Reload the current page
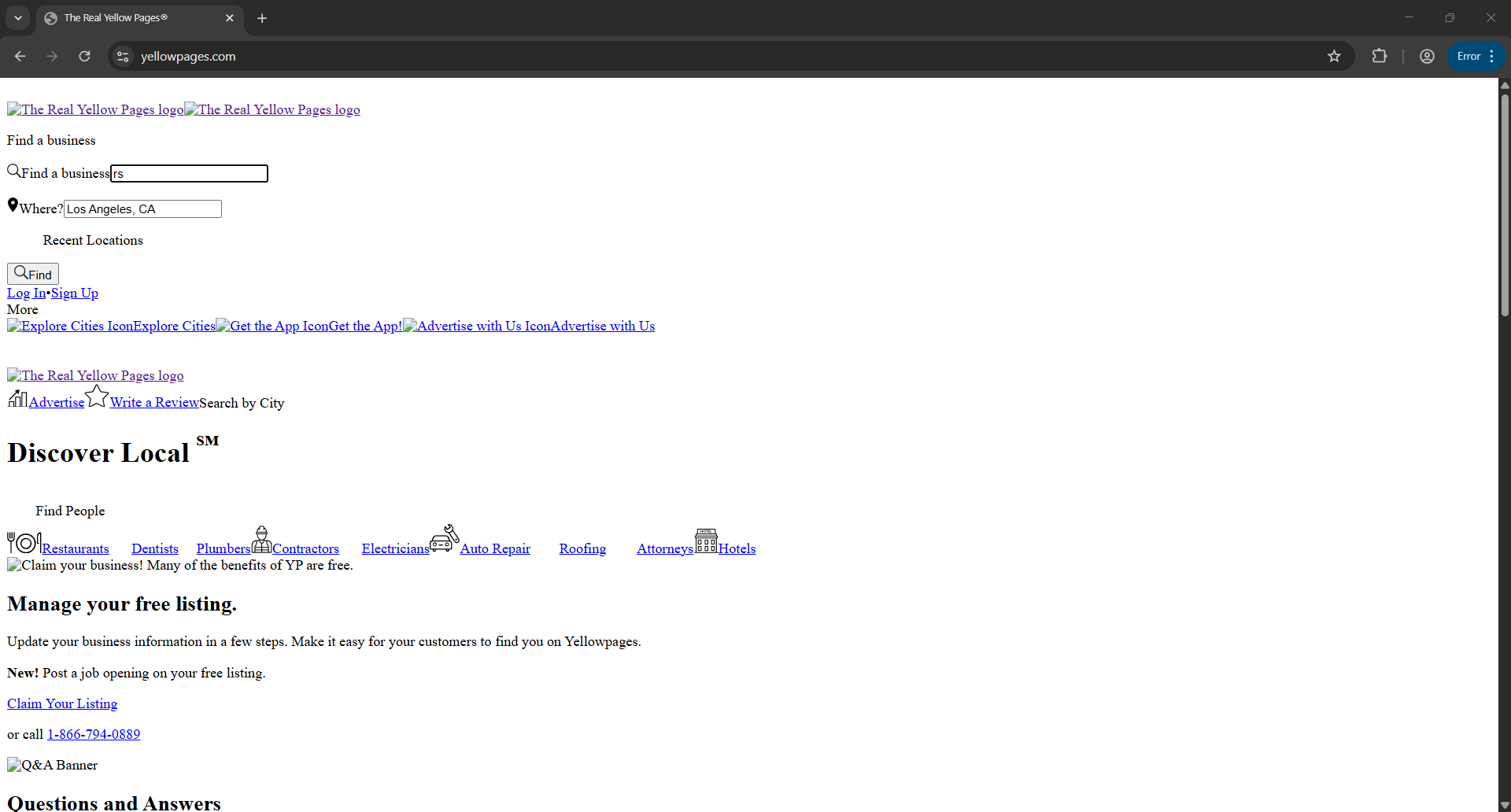The height and width of the screenshot is (812, 1511). [x=84, y=56]
